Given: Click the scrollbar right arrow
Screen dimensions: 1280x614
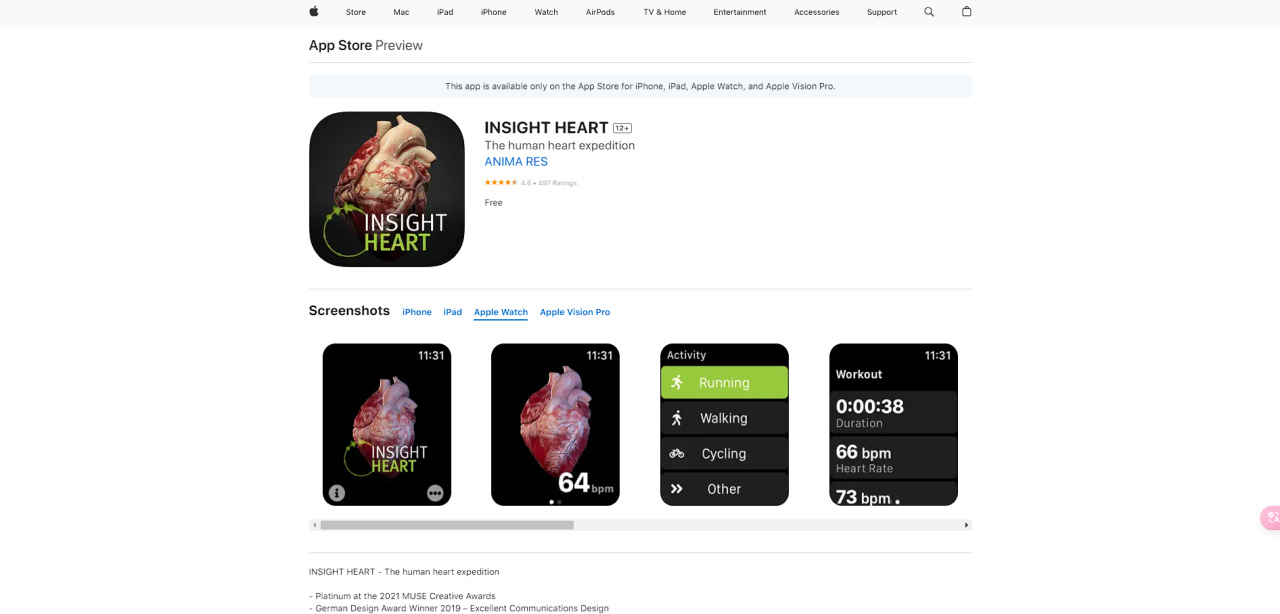Looking at the screenshot, I should (966, 525).
